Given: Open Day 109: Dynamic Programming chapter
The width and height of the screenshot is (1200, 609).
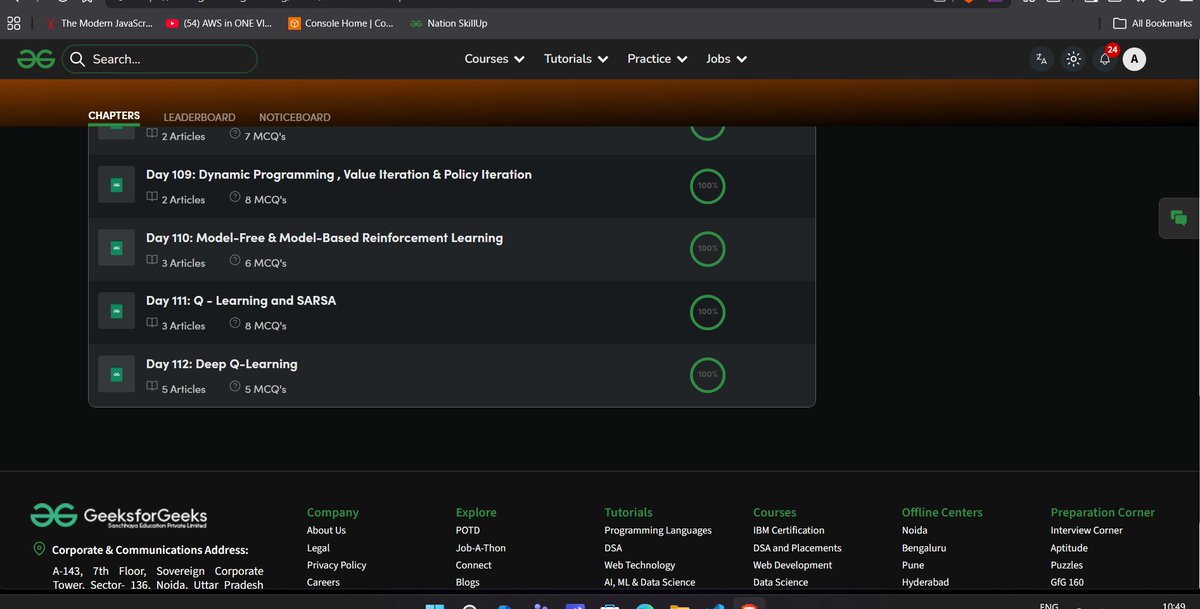Looking at the screenshot, I should pos(339,174).
